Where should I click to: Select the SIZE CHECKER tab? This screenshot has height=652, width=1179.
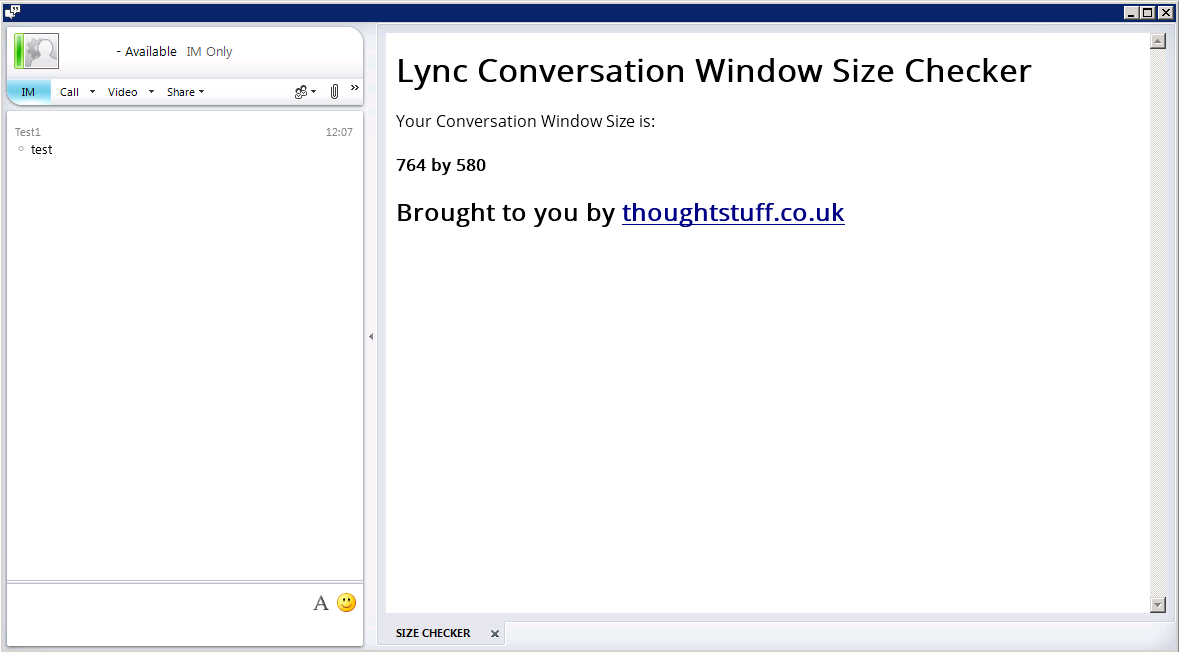pos(433,633)
